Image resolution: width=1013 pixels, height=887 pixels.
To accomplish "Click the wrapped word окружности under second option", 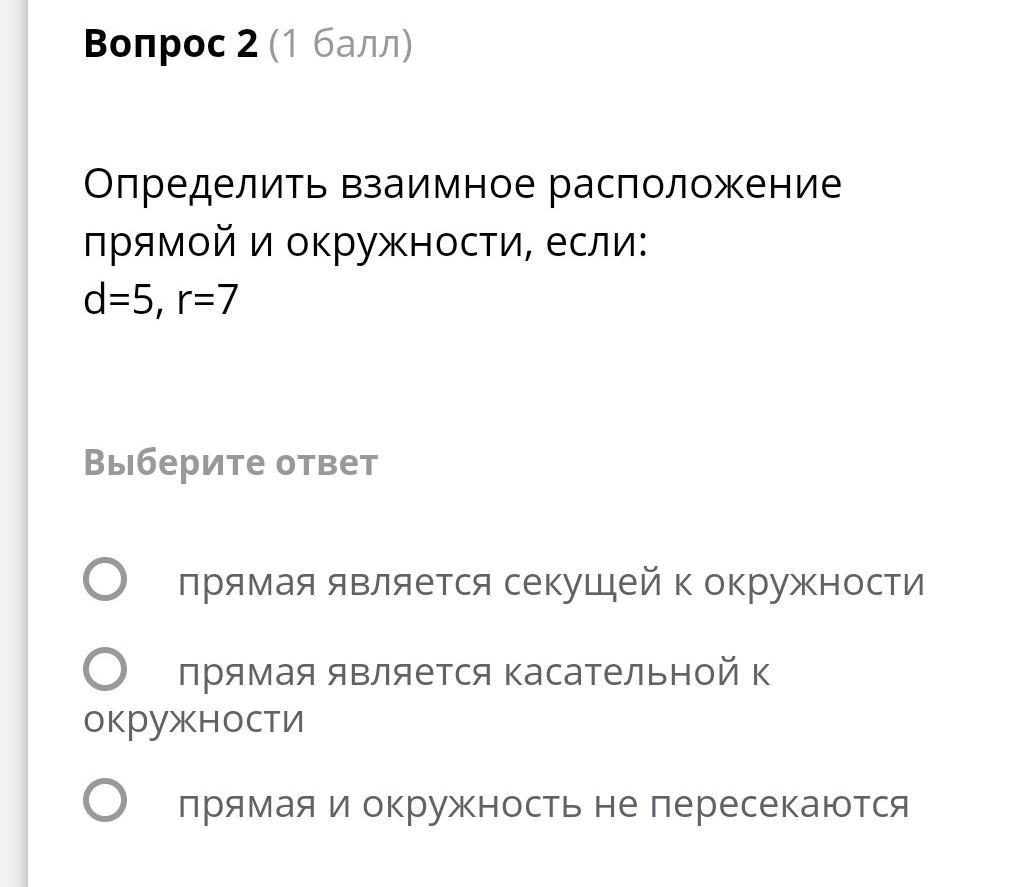I will pos(193,720).
